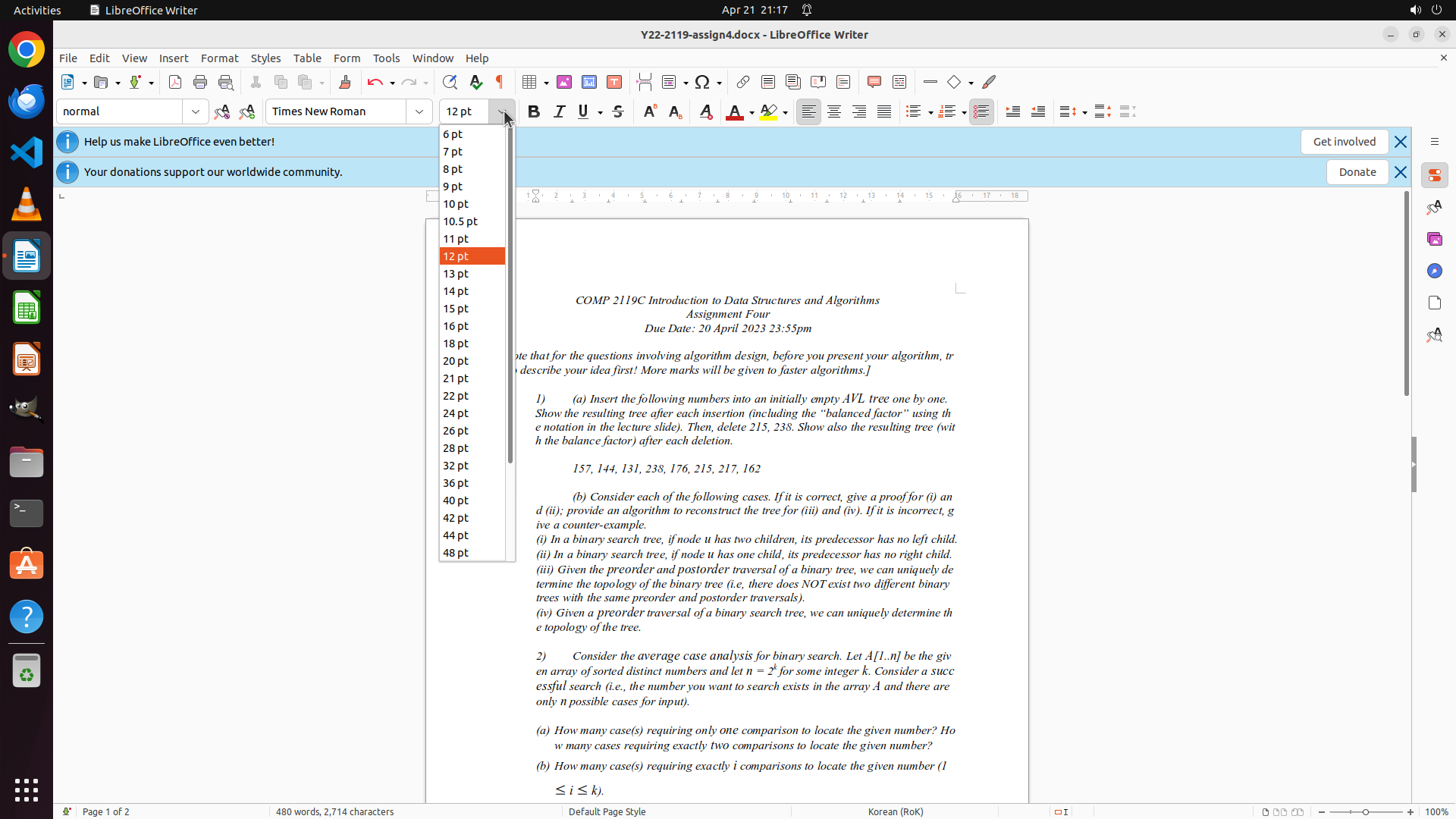Click the Export as PDF icon

pos(175,82)
